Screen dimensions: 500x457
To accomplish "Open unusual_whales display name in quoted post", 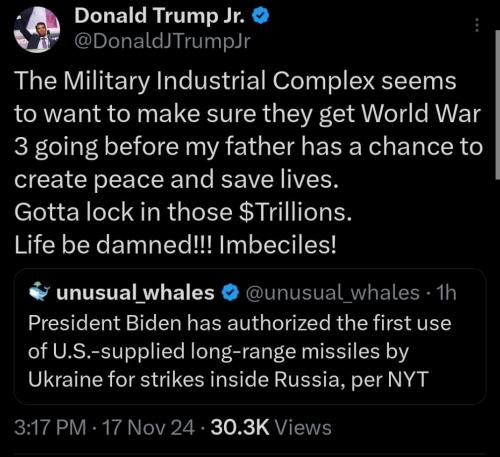I will coord(135,293).
